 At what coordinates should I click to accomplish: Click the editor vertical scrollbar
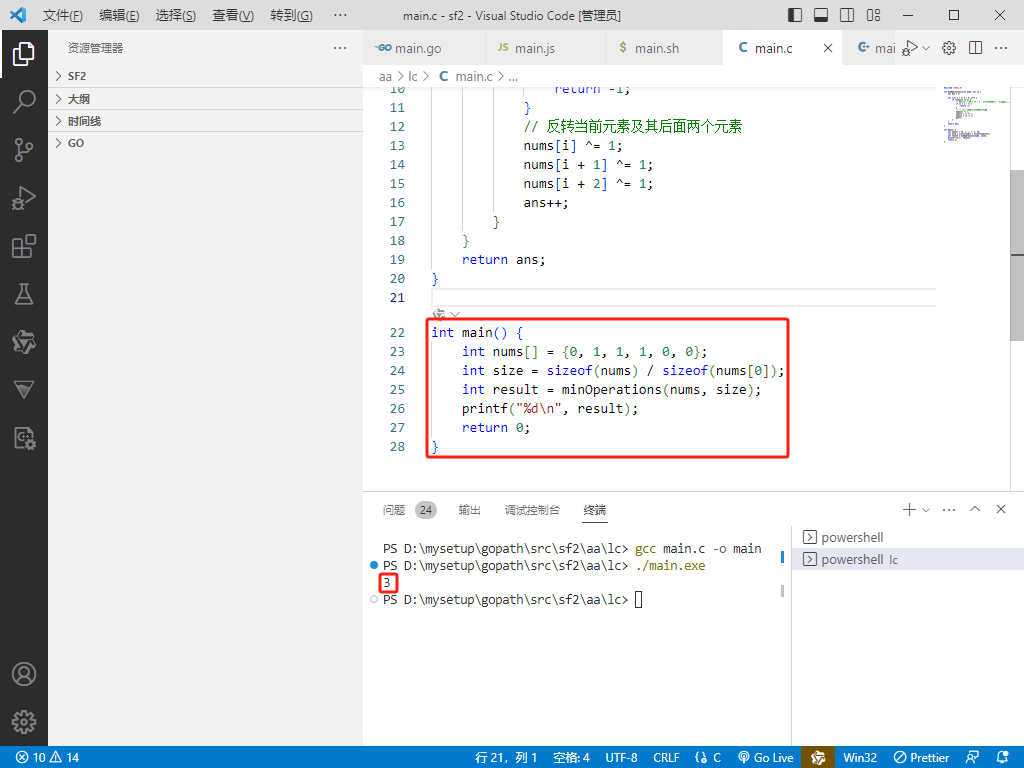(1017, 255)
